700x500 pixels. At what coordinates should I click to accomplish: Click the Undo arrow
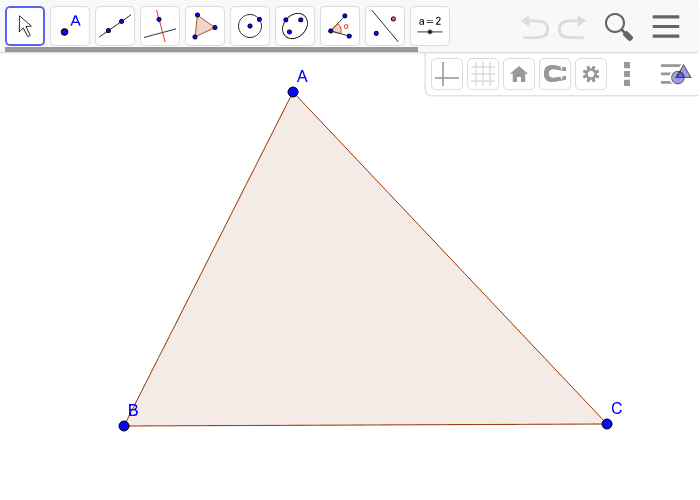[x=535, y=27]
